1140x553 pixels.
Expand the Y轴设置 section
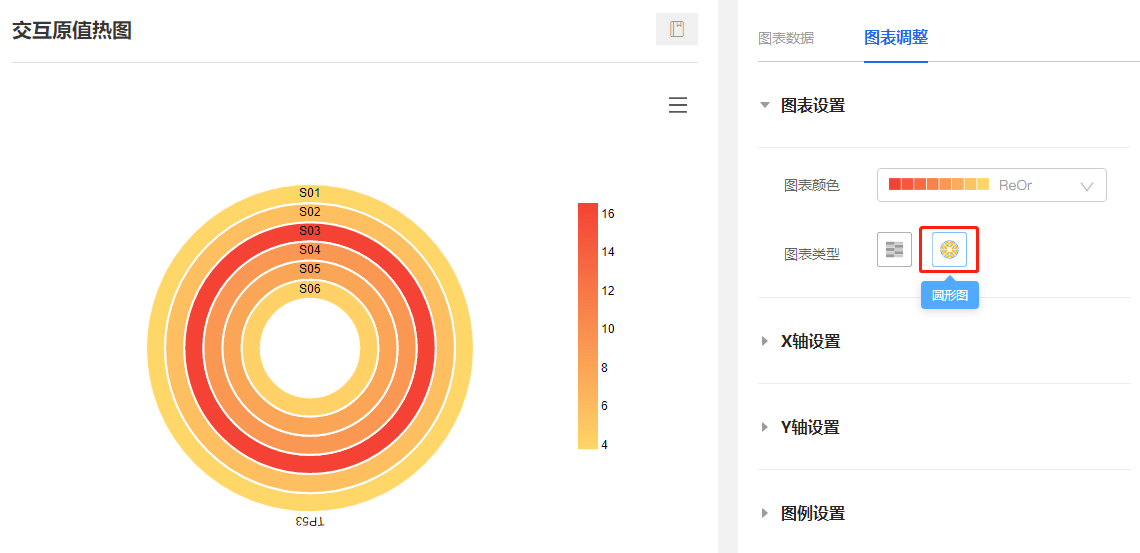(799, 427)
